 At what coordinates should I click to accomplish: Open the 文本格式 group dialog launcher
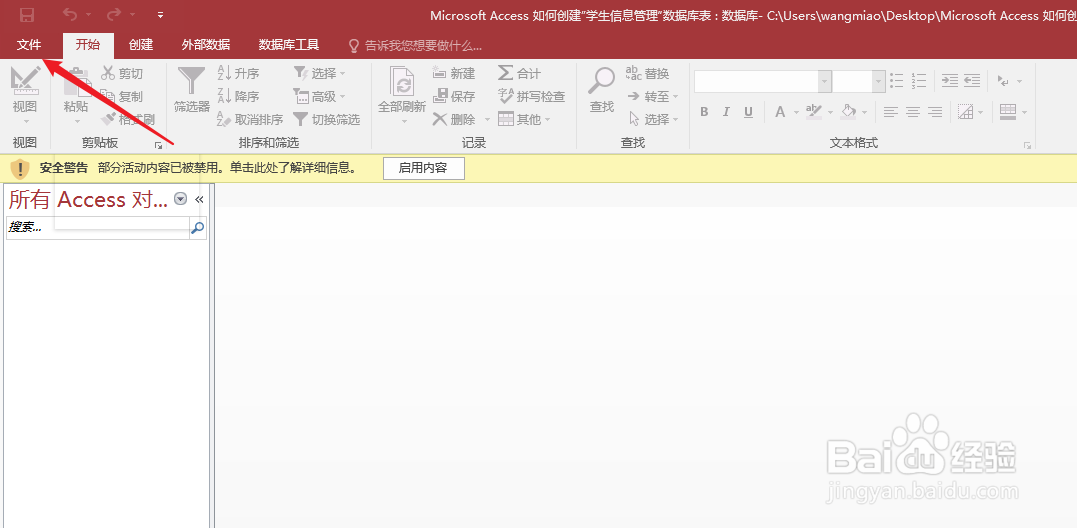click(1028, 145)
